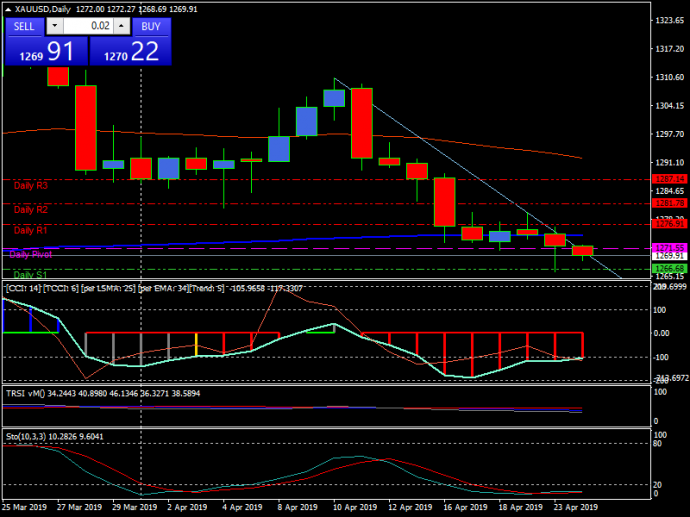Click the BUY button

tap(150, 26)
